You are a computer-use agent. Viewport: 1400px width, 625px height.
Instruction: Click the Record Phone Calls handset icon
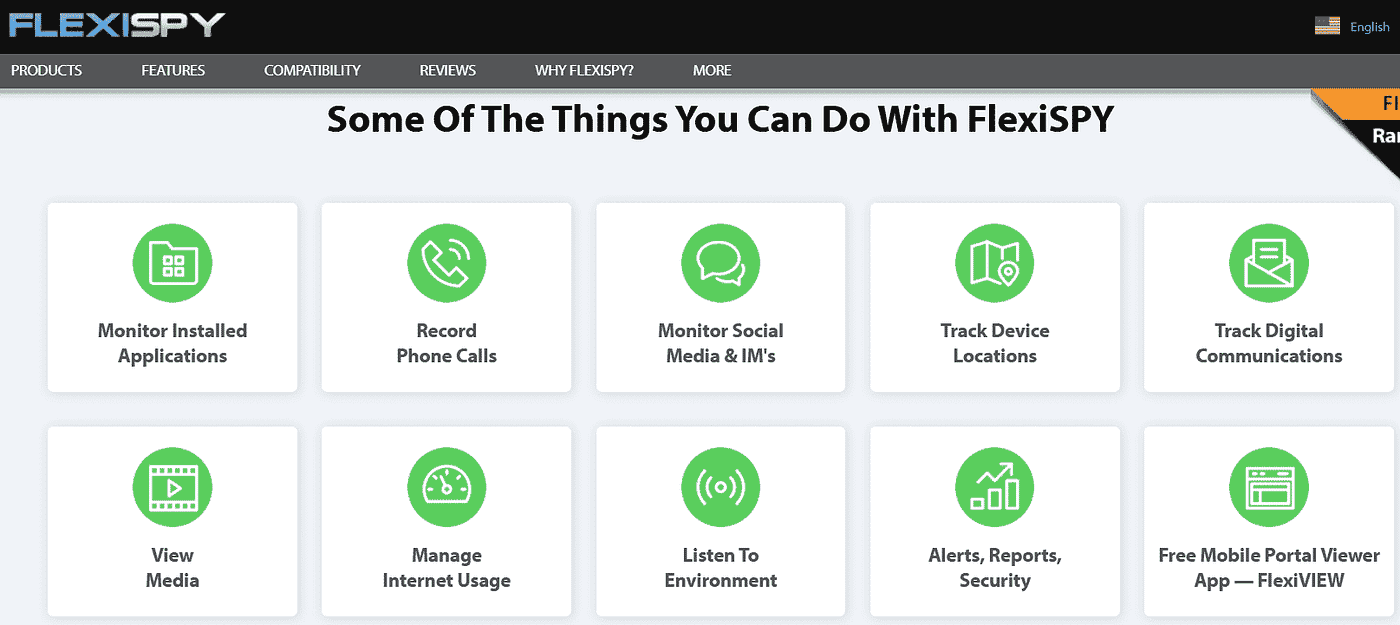pyautogui.click(x=446, y=264)
